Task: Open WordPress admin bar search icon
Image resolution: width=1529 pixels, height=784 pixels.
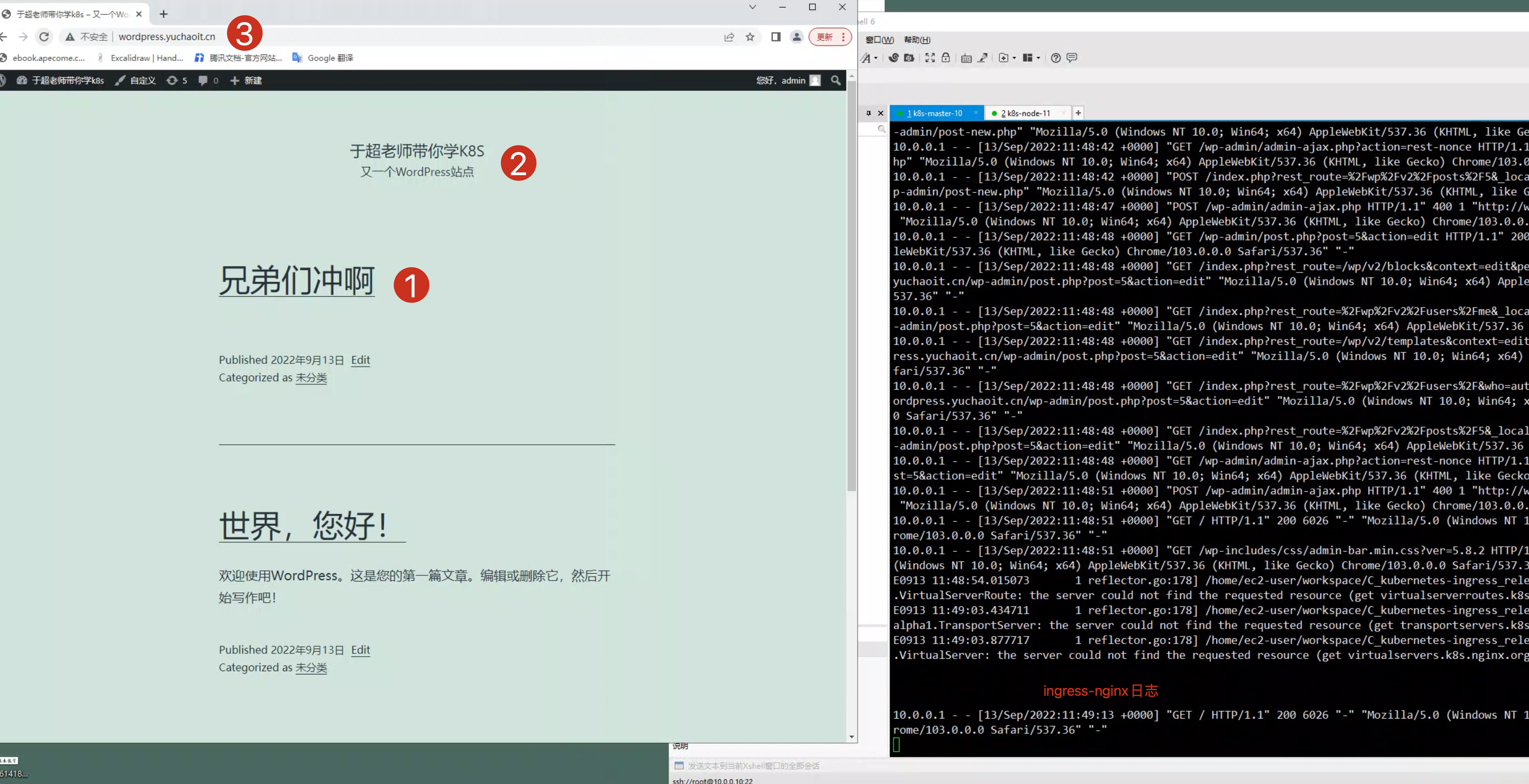Action: pyautogui.click(x=836, y=80)
